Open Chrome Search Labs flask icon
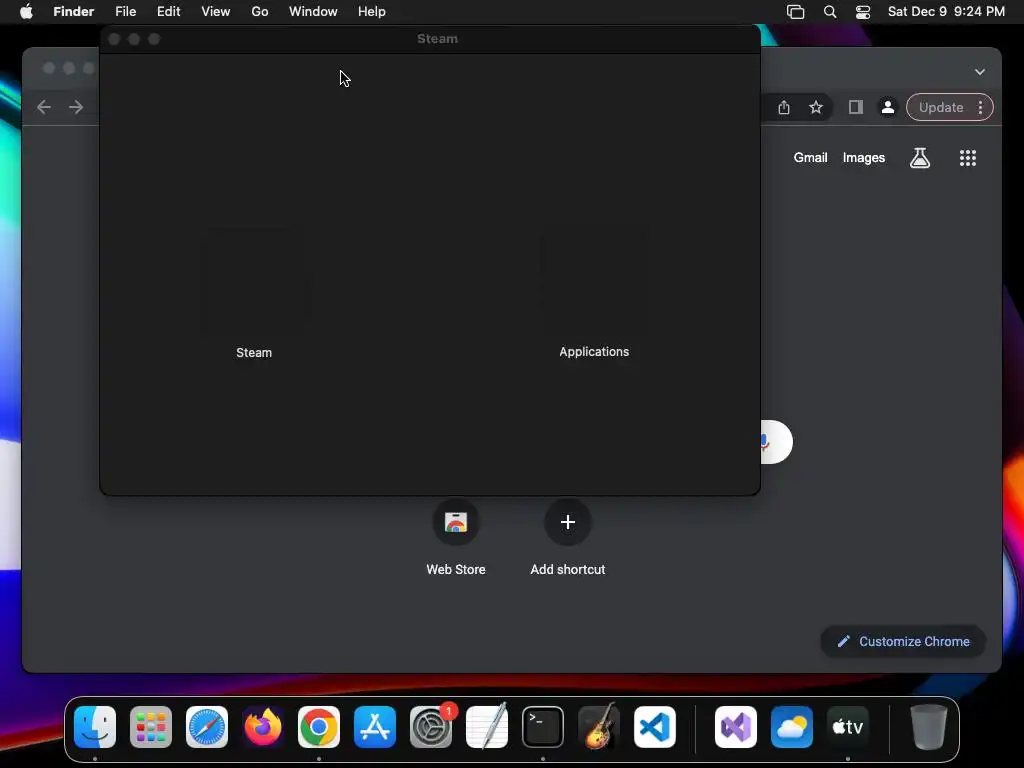 (x=920, y=157)
